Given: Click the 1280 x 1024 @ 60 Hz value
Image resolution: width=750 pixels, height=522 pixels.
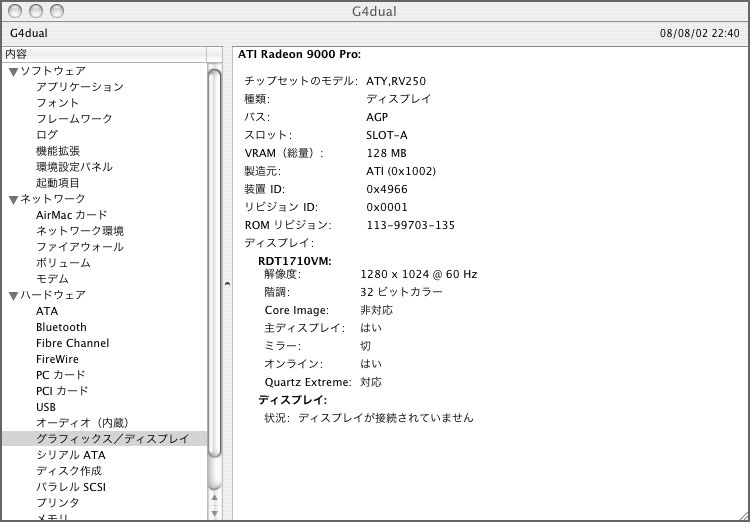Looking at the screenshot, I should click(419, 275).
